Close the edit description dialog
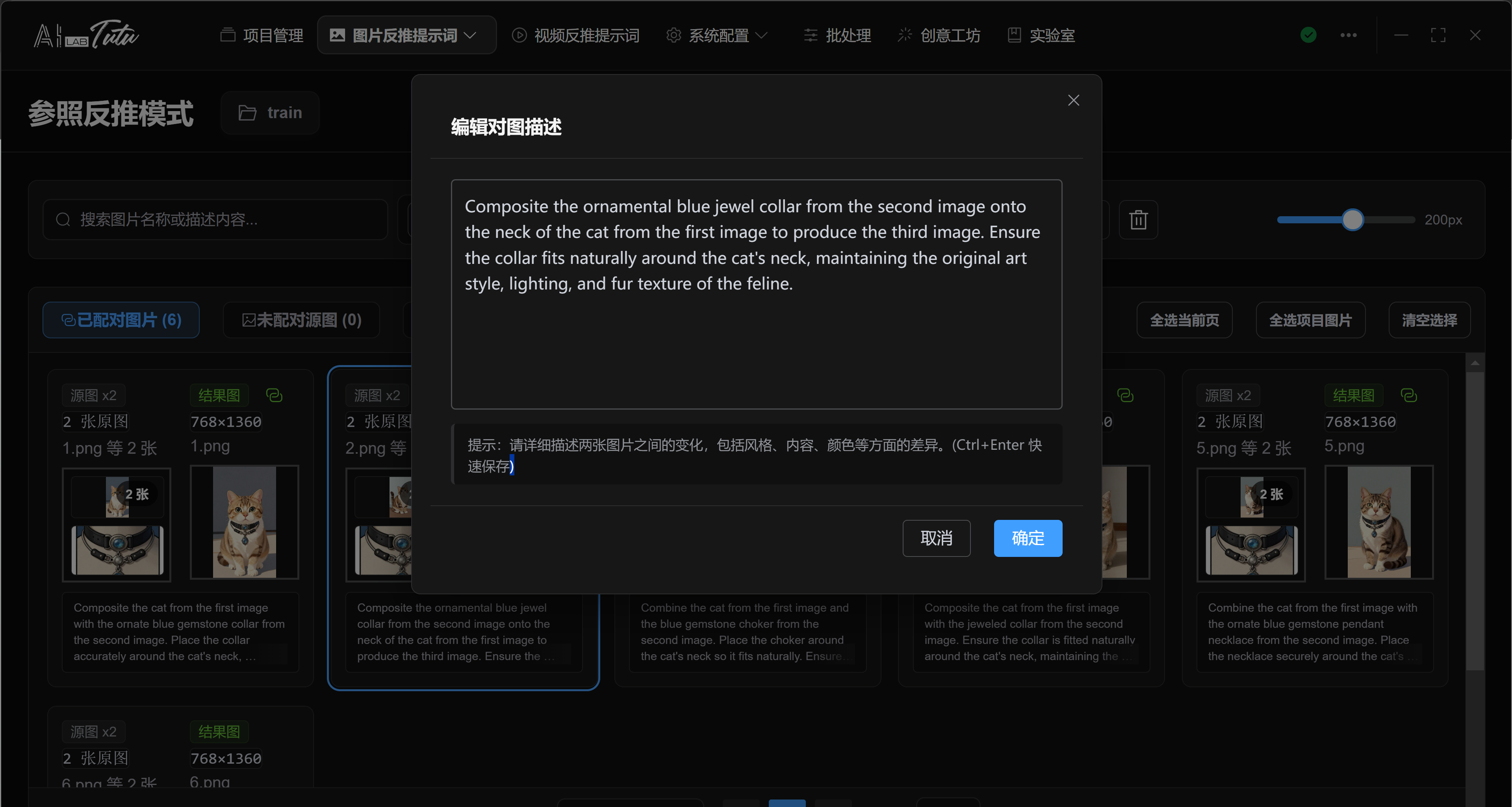This screenshot has width=1512, height=807. [x=1073, y=100]
